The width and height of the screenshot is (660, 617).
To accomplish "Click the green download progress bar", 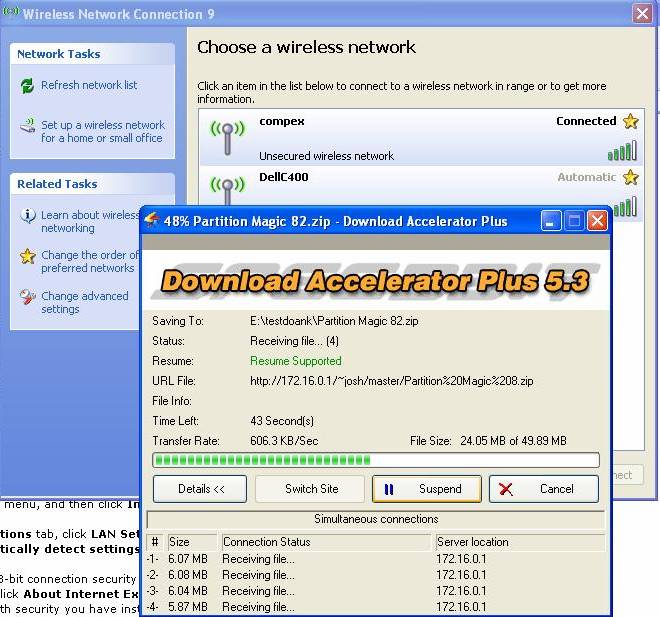I will click(376, 460).
